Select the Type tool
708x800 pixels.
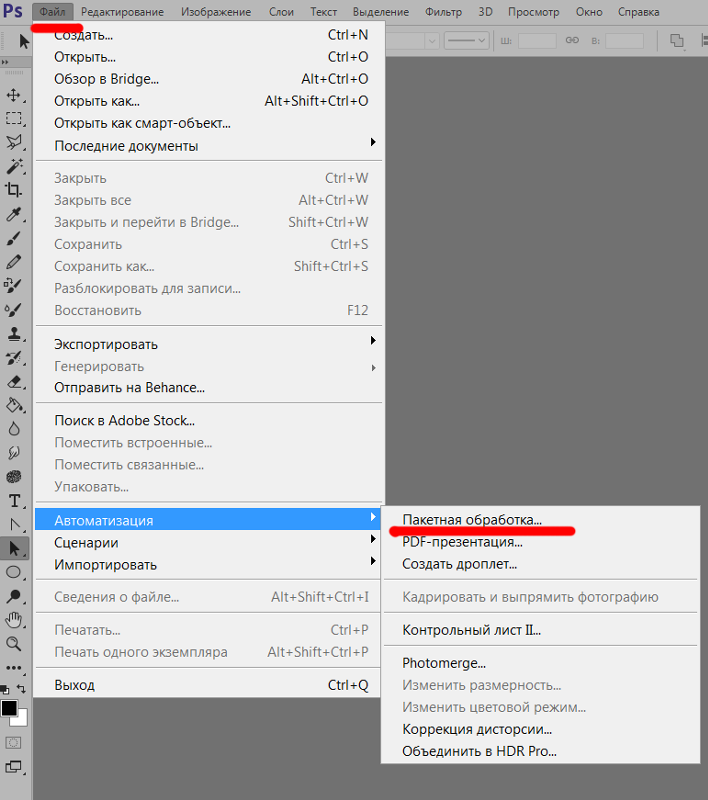14,501
